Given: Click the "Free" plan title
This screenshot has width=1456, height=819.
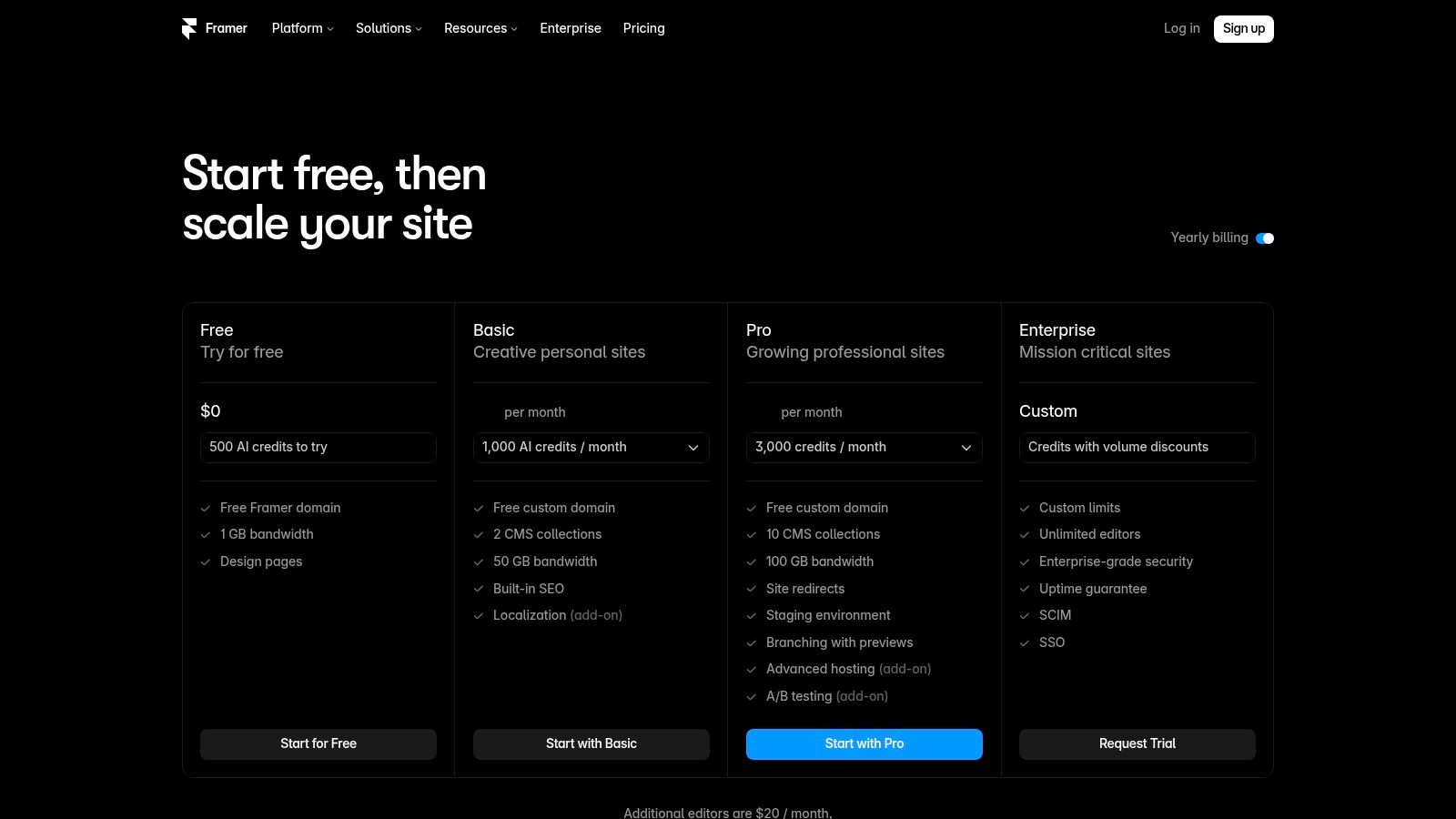Looking at the screenshot, I should (x=217, y=330).
